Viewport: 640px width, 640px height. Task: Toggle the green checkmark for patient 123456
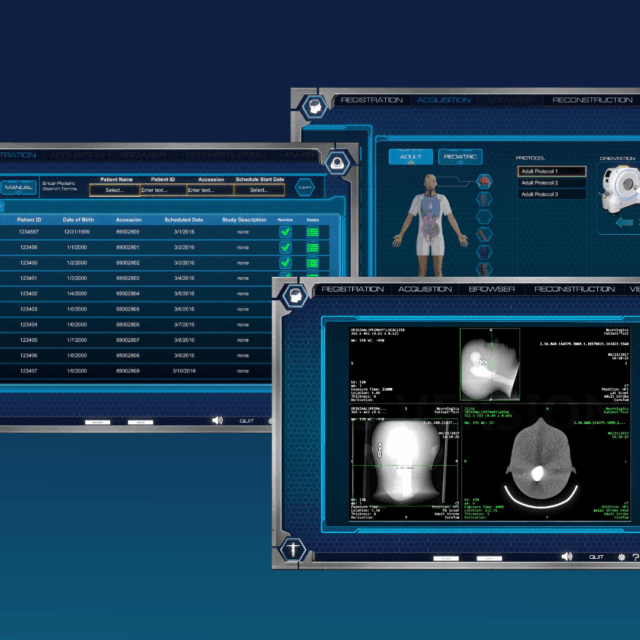(285, 247)
